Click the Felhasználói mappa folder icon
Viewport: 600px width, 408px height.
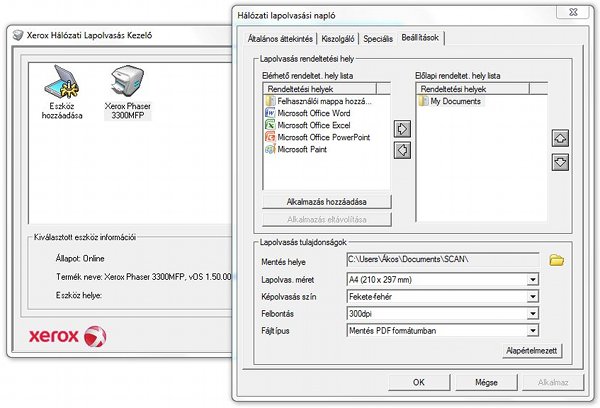(270, 101)
